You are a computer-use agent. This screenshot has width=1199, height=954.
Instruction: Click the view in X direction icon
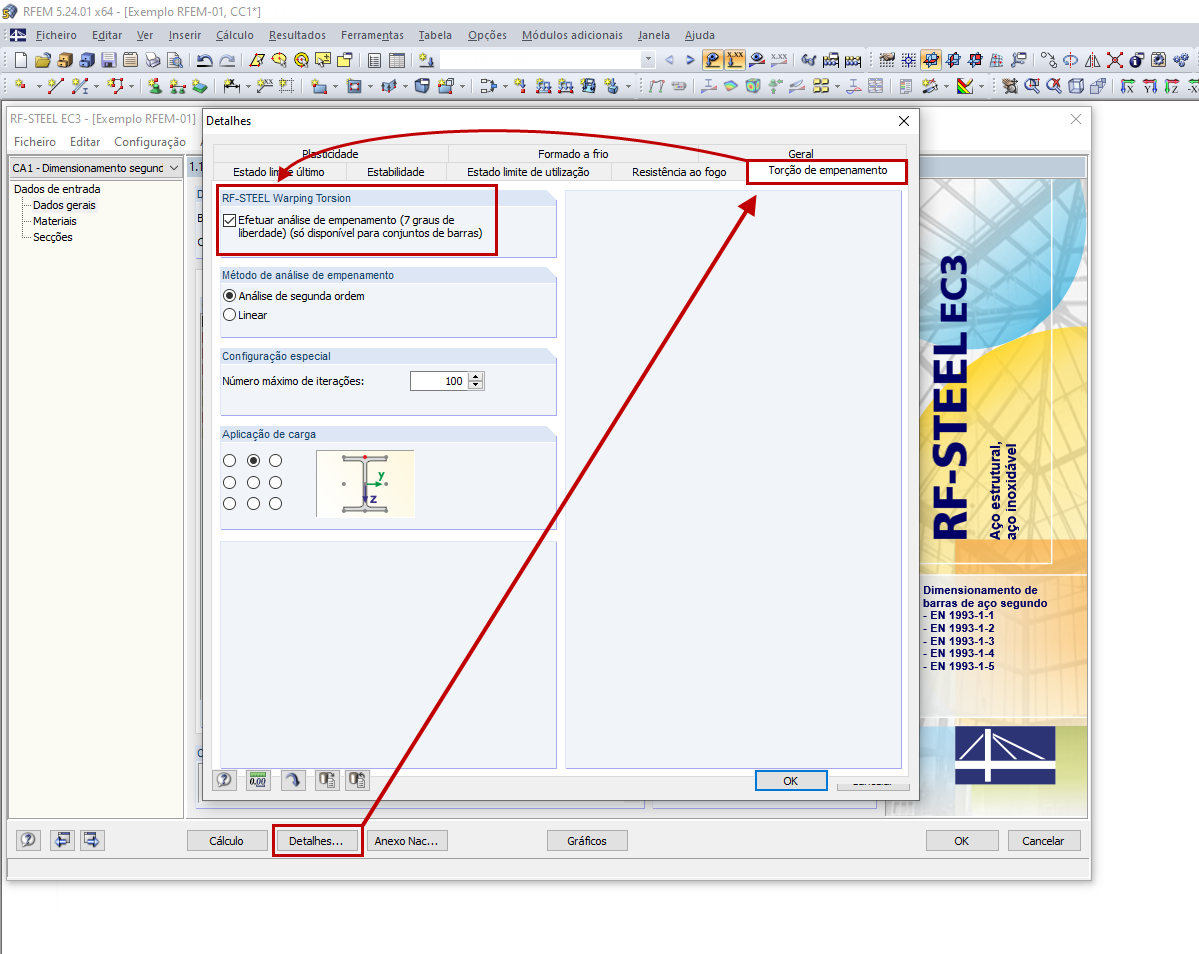point(1128,86)
